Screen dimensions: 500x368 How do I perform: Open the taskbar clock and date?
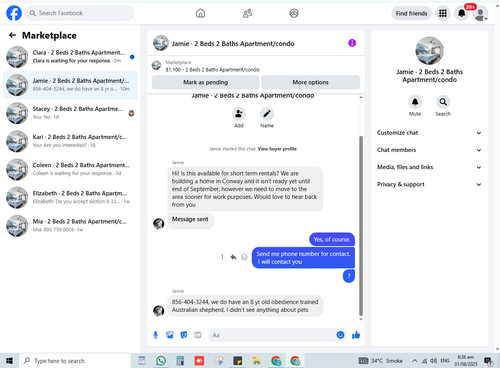(x=466, y=361)
